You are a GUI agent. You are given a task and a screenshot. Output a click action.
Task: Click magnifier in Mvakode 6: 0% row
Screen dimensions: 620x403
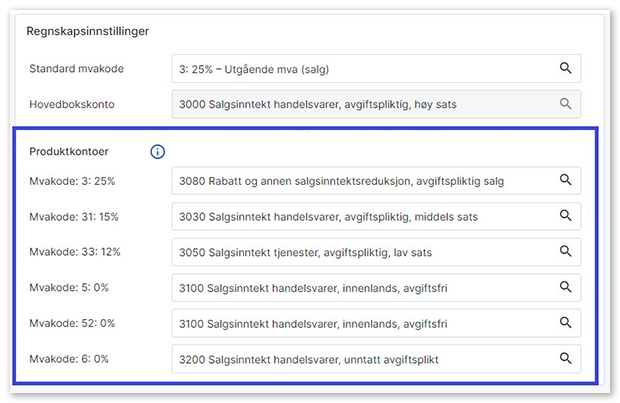click(x=565, y=358)
